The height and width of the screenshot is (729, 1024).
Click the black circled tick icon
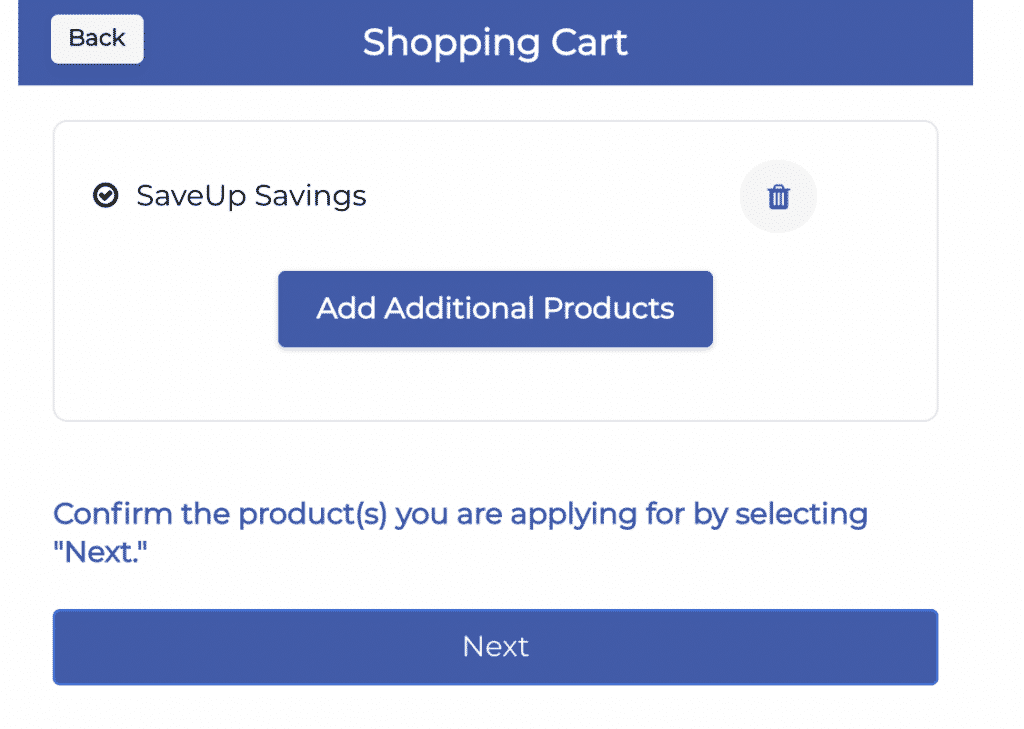click(105, 195)
